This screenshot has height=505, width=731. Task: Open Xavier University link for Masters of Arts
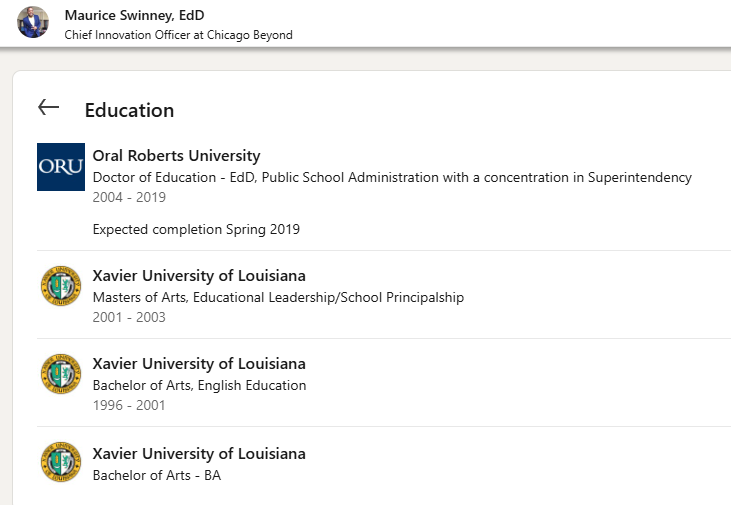[x=199, y=276]
